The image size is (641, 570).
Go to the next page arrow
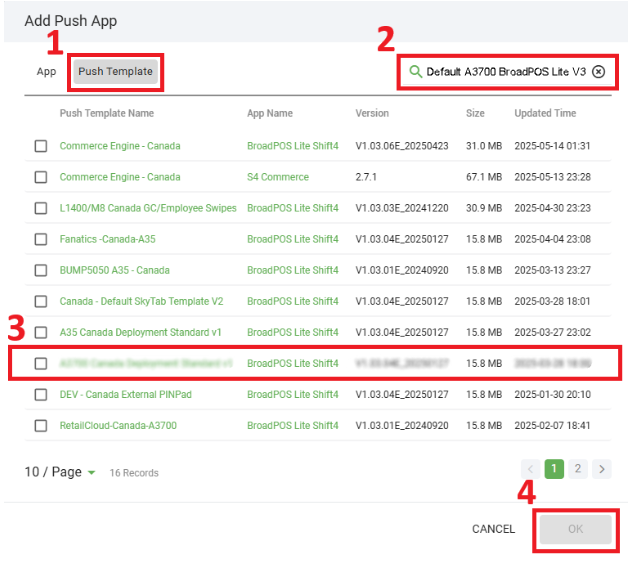coord(602,469)
